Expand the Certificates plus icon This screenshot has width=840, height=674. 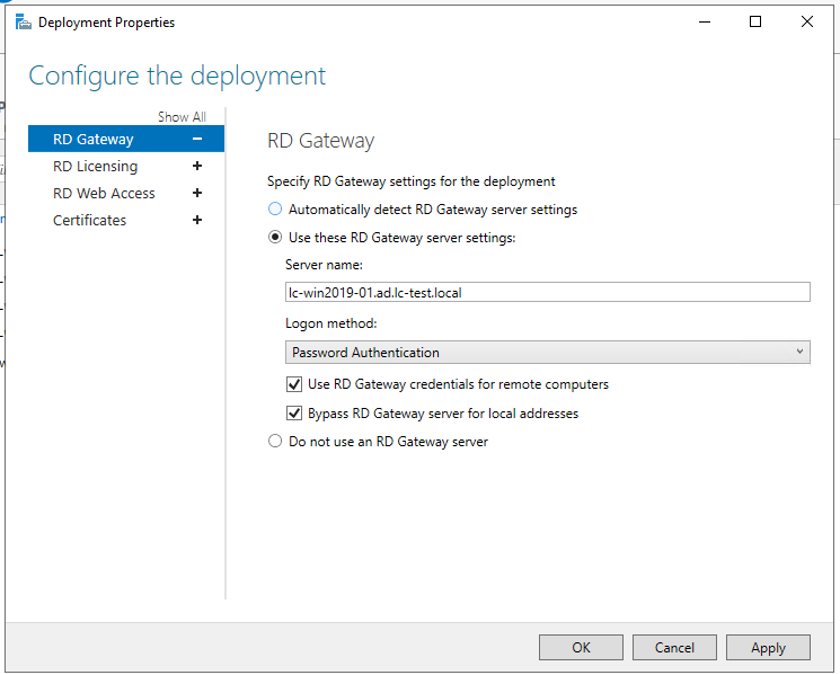pyautogui.click(x=197, y=220)
